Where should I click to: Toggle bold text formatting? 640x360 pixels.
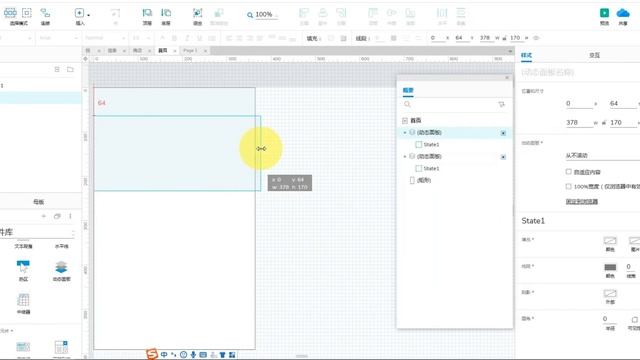tap(175, 38)
